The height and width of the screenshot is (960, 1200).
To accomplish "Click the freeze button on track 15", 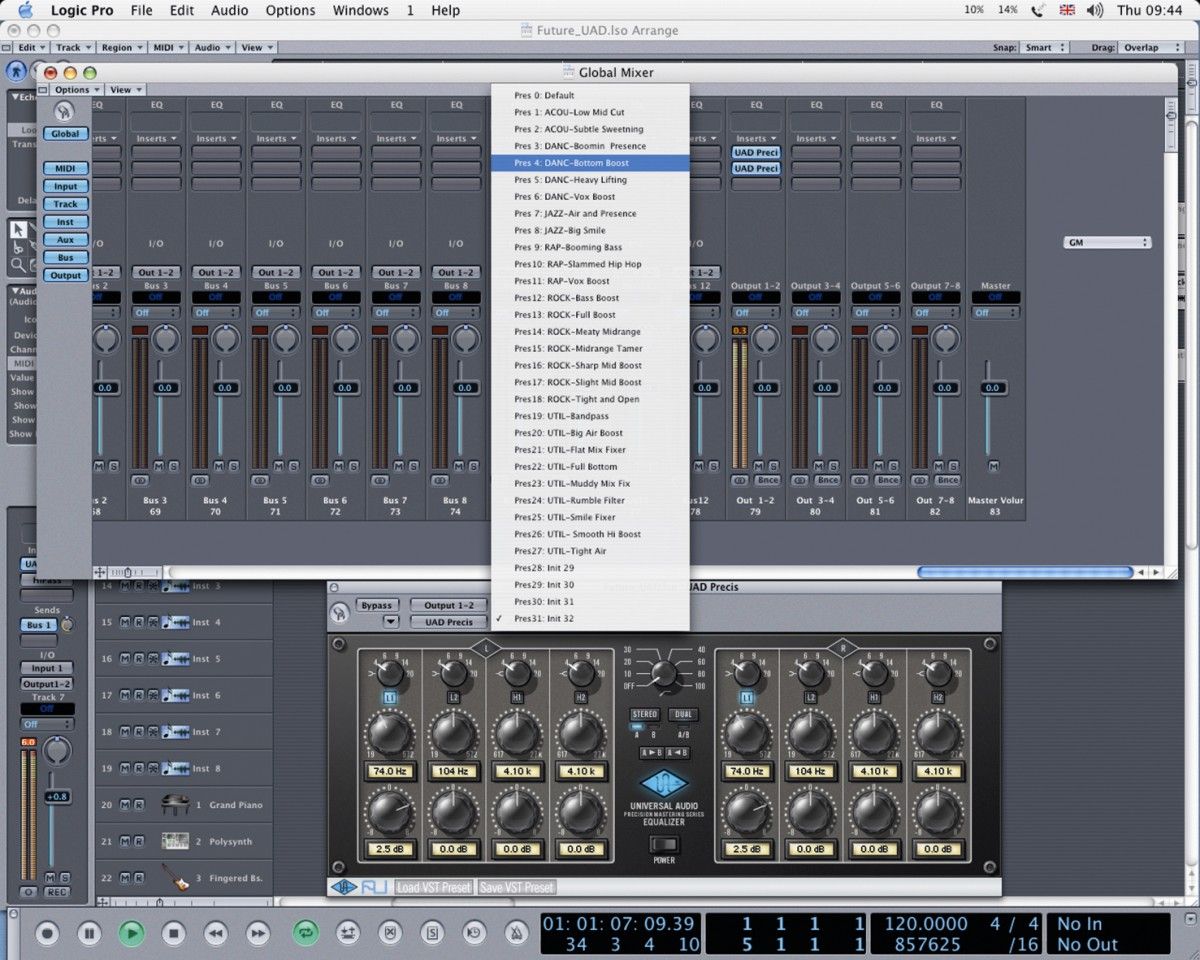I will (x=152, y=622).
